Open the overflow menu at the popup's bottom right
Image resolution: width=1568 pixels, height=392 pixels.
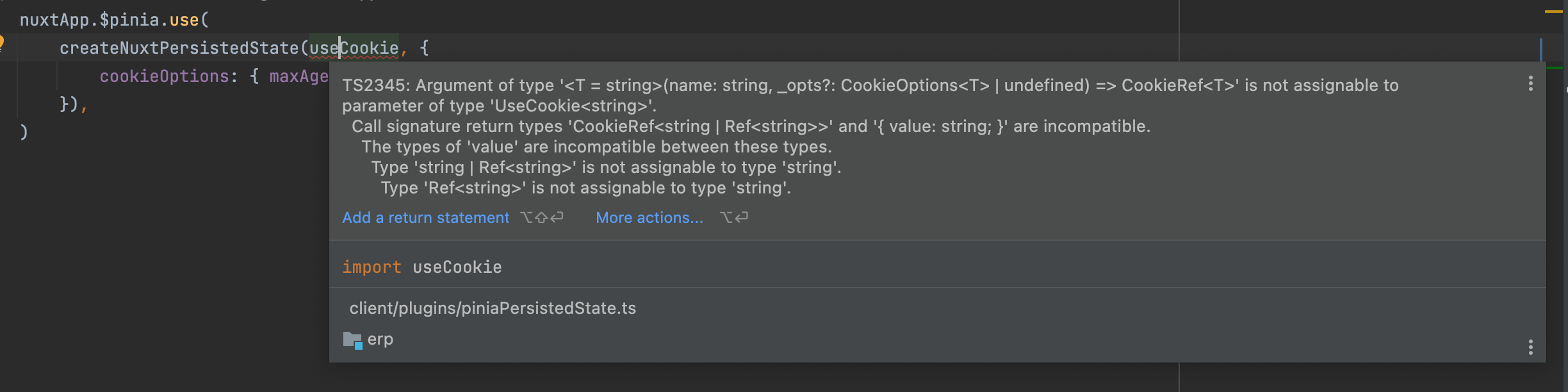coord(1531,347)
